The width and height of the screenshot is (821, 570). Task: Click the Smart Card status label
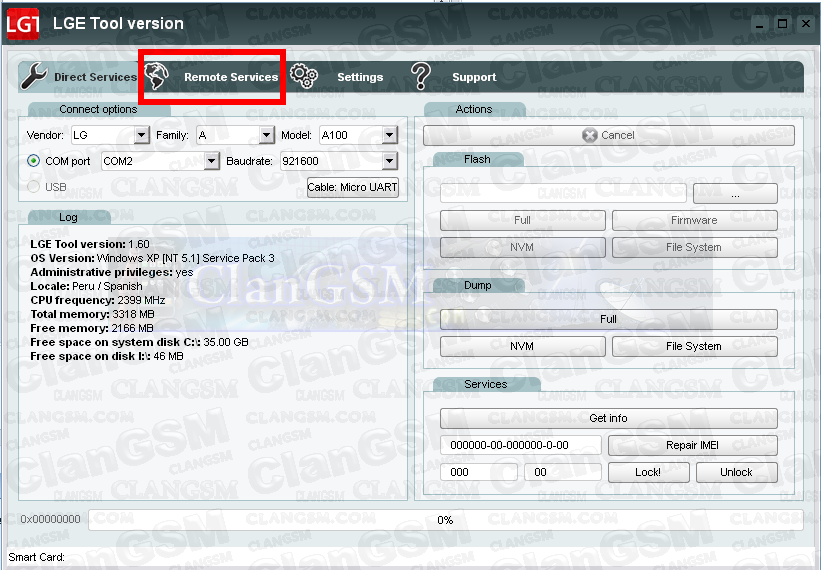point(36,557)
